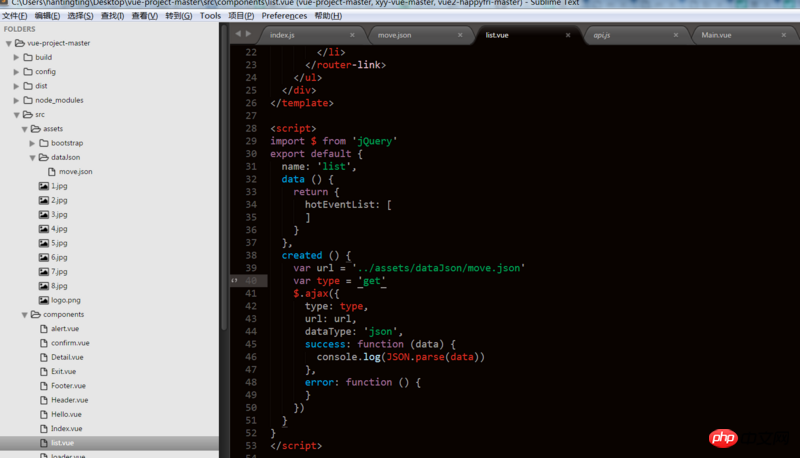
Task: Collapse the src folder arrow
Action: (x=16, y=115)
